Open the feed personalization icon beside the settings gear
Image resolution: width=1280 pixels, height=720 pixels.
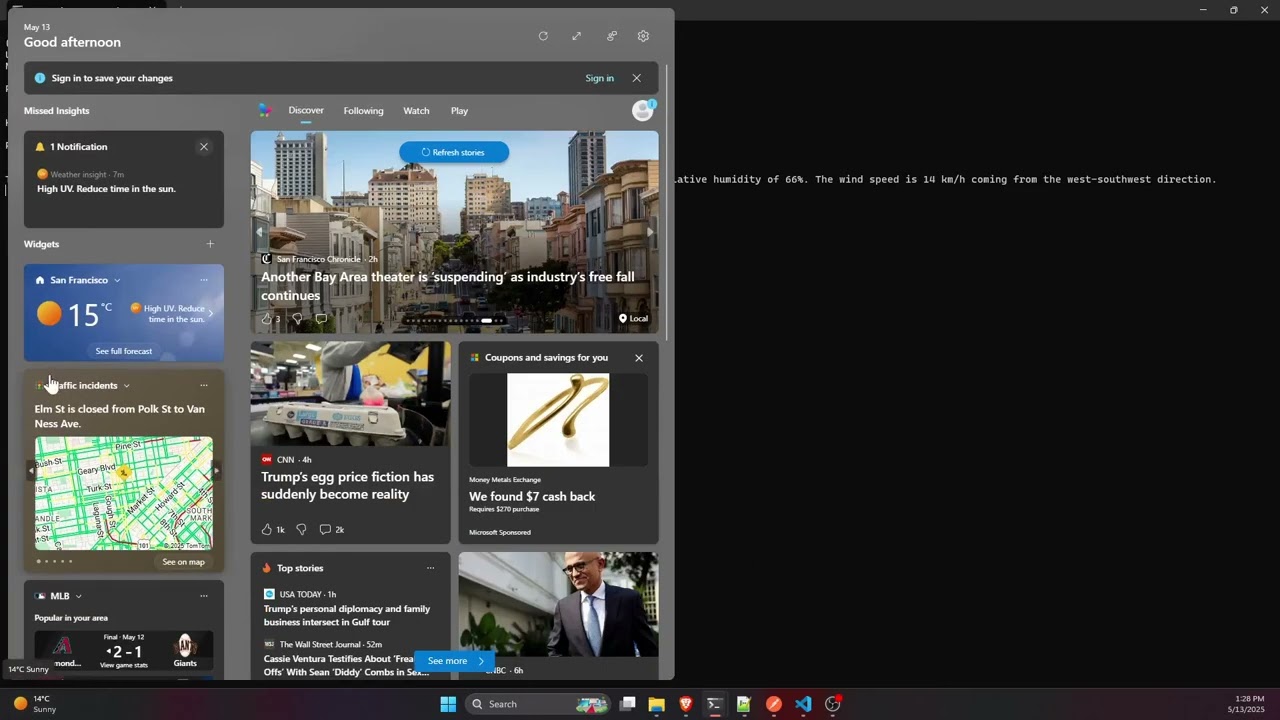611,36
